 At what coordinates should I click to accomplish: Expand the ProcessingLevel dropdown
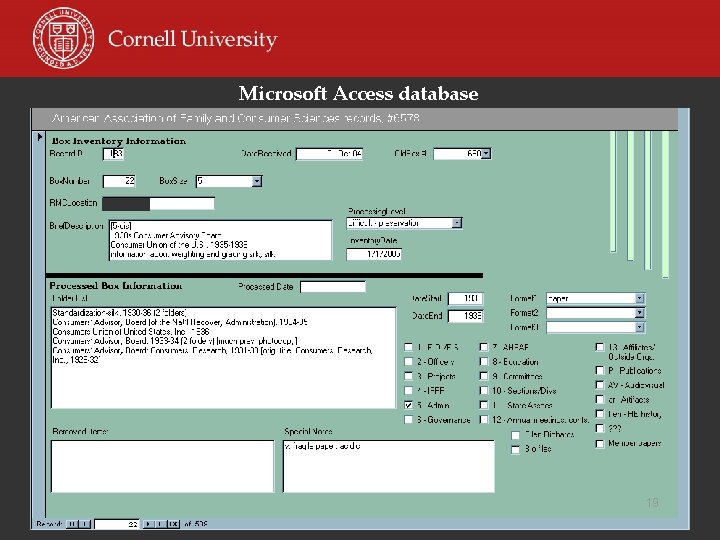[x=456, y=223]
